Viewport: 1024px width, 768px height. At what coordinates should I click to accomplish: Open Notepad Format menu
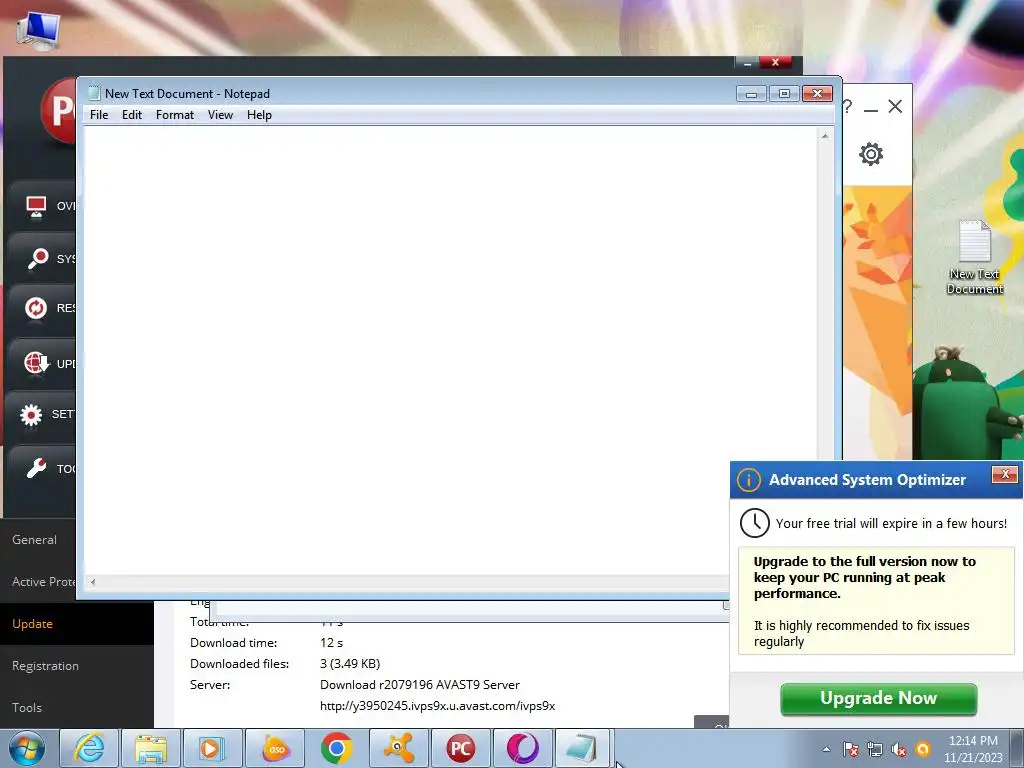pos(175,115)
